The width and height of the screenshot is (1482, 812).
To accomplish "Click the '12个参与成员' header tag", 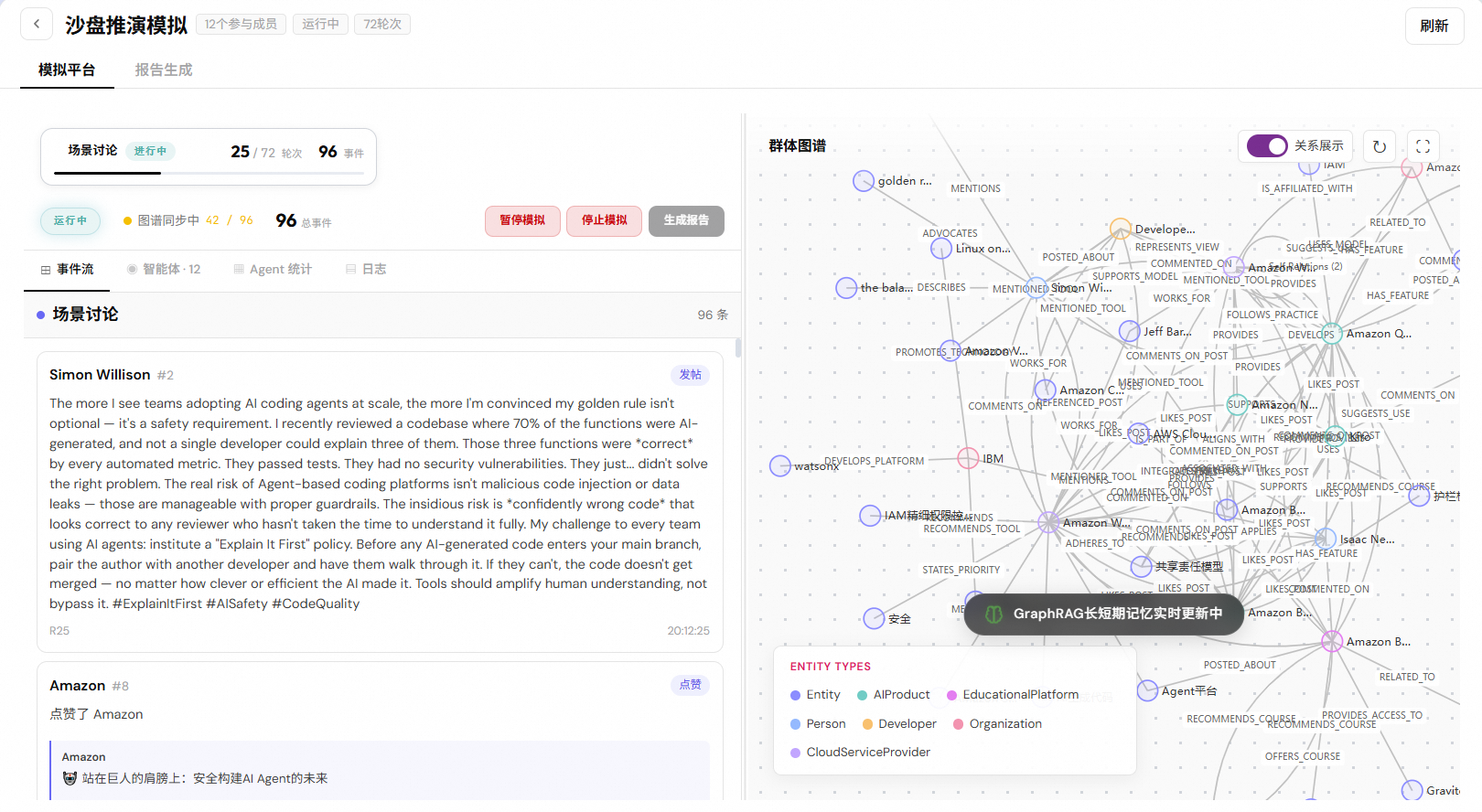I will click(x=241, y=24).
